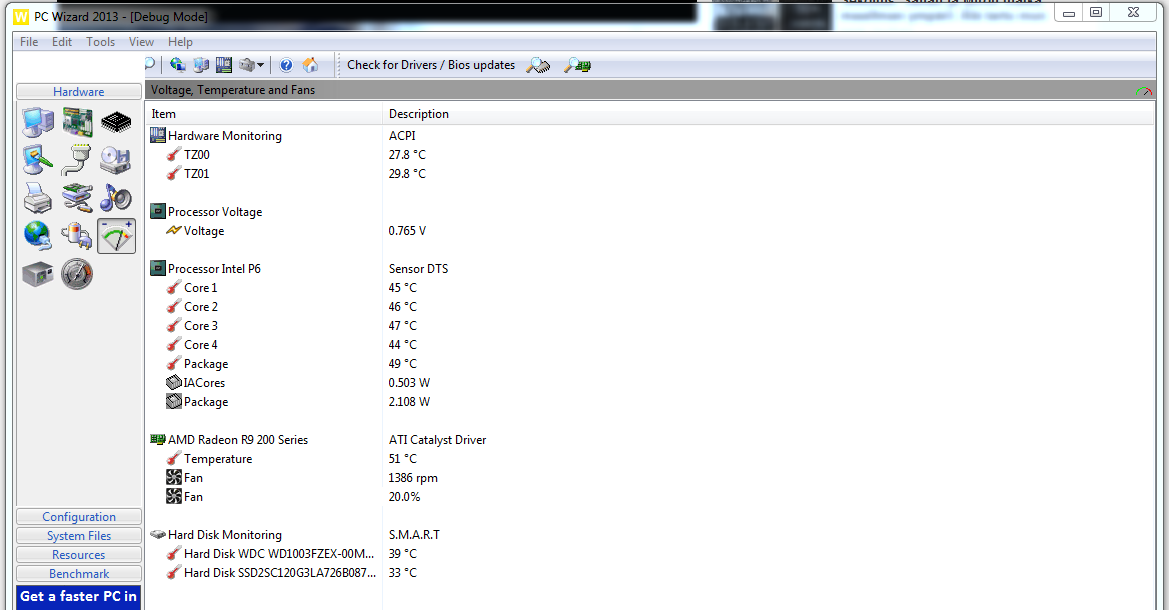Screen dimensions: 1169x610
Task: Open the Mainboard green circuit board icon
Action: (78, 122)
